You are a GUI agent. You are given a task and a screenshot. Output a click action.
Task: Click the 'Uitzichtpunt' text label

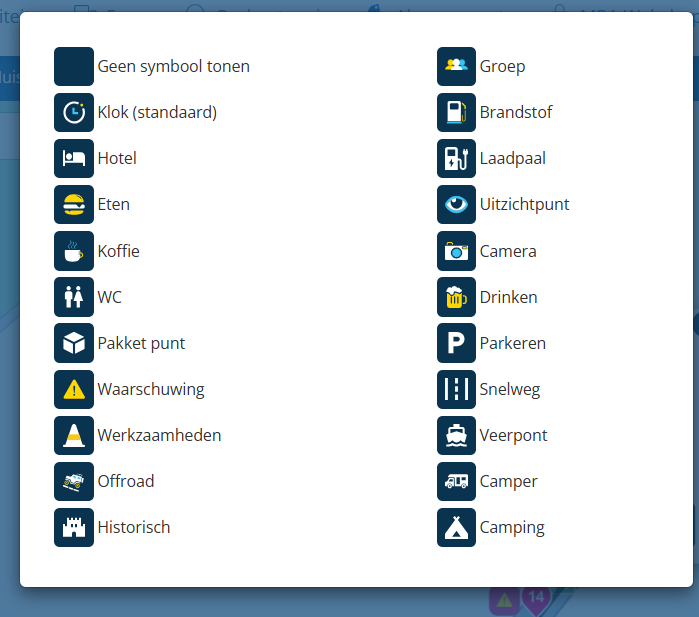click(524, 205)
